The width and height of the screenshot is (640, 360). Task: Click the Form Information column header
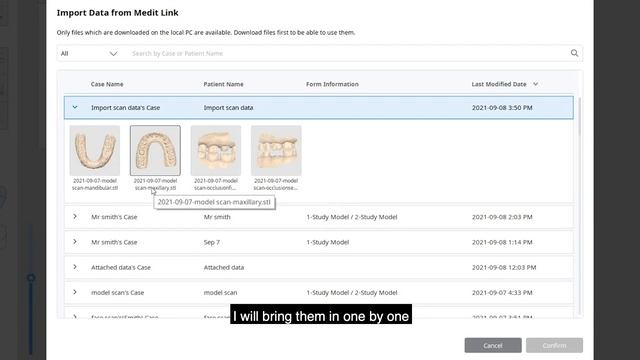(x=332, y=84)
